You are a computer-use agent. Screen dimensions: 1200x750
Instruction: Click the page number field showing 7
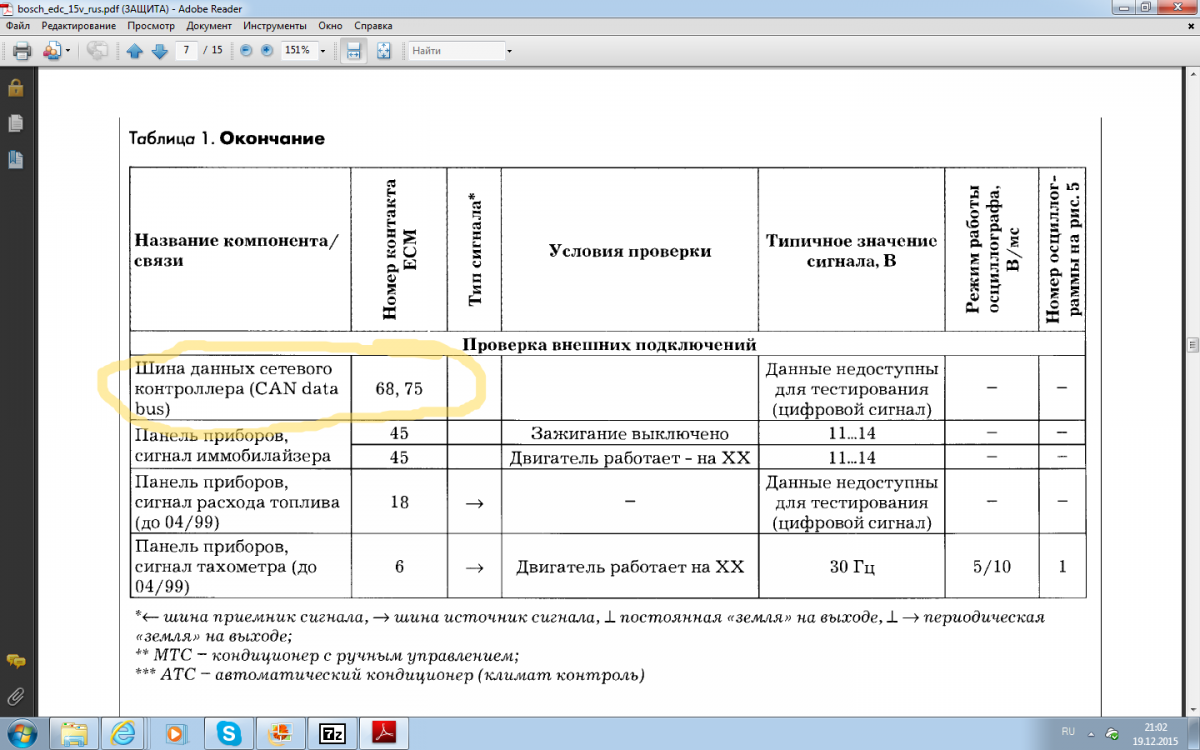[186, 50]
